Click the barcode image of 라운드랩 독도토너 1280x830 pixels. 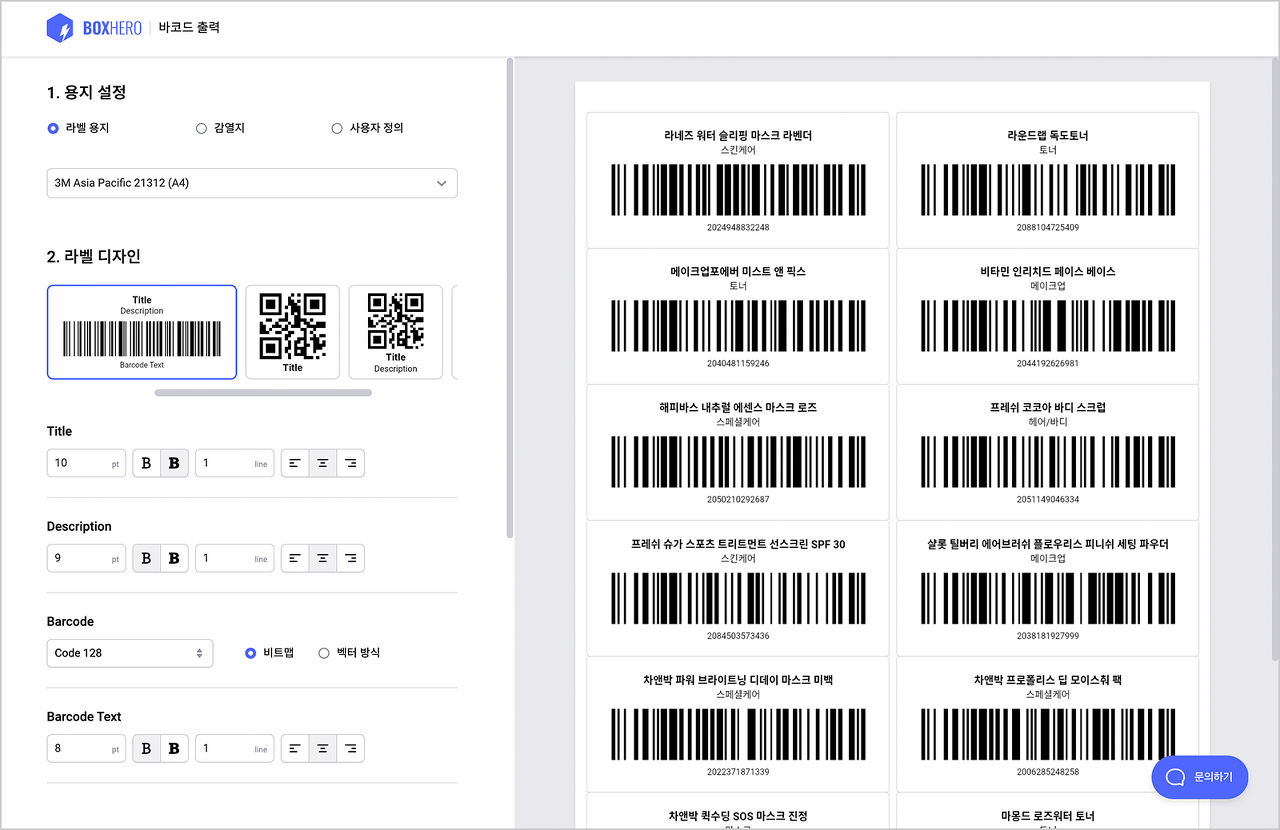pyautogui.click(x=1047, y=190)
